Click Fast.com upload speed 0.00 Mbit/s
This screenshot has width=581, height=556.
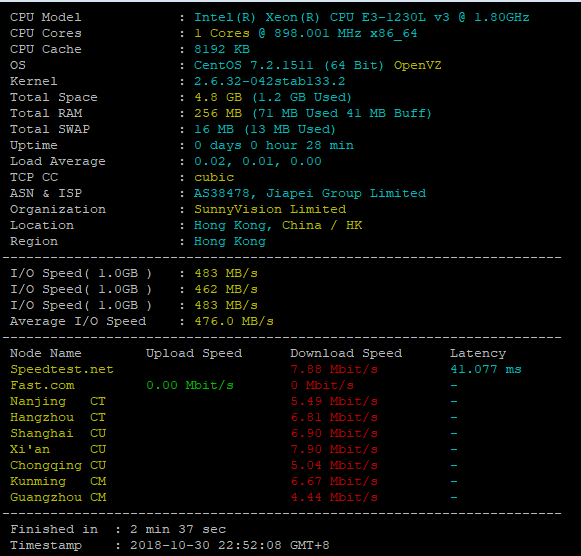[190, 385]
